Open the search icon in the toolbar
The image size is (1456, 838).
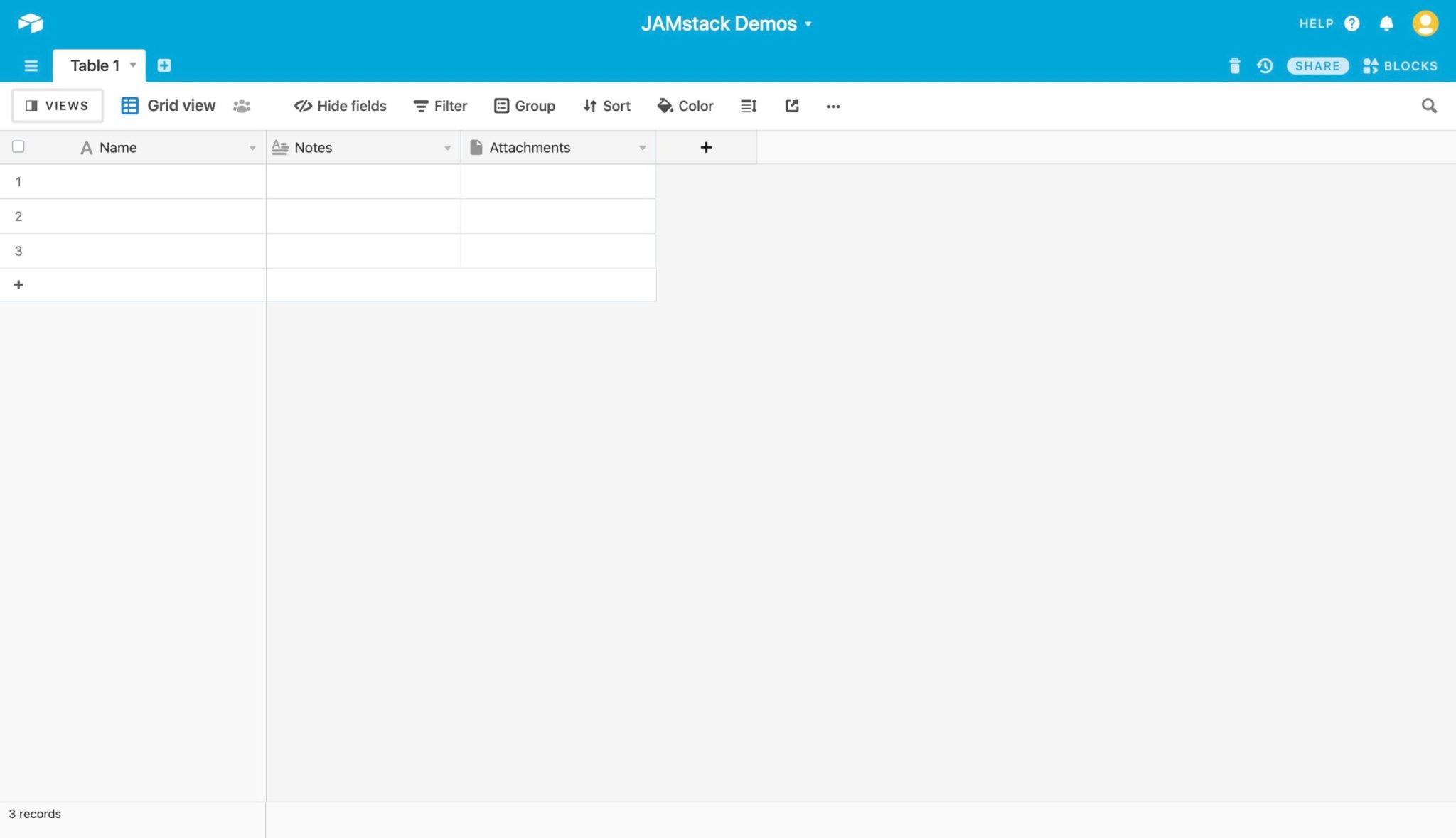[1429, 105]
